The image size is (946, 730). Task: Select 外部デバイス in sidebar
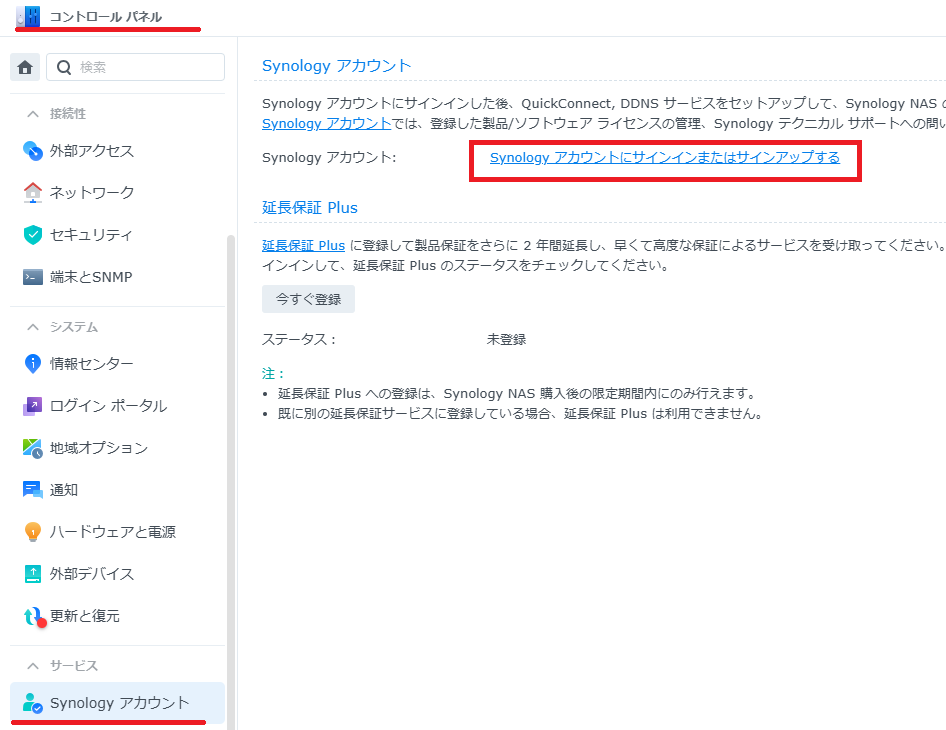click(92, 574)
